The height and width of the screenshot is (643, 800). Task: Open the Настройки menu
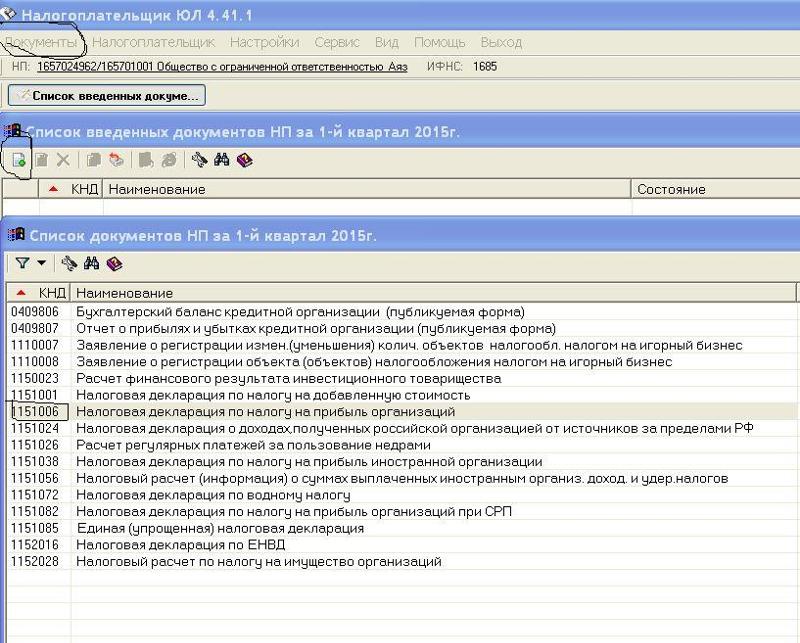point(264,42)
